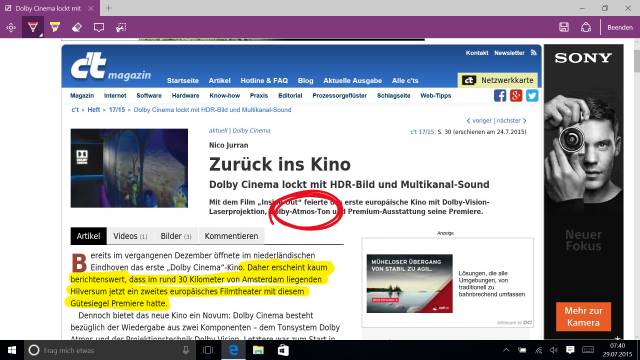Open the Blog section

click(x=305, y=81)
